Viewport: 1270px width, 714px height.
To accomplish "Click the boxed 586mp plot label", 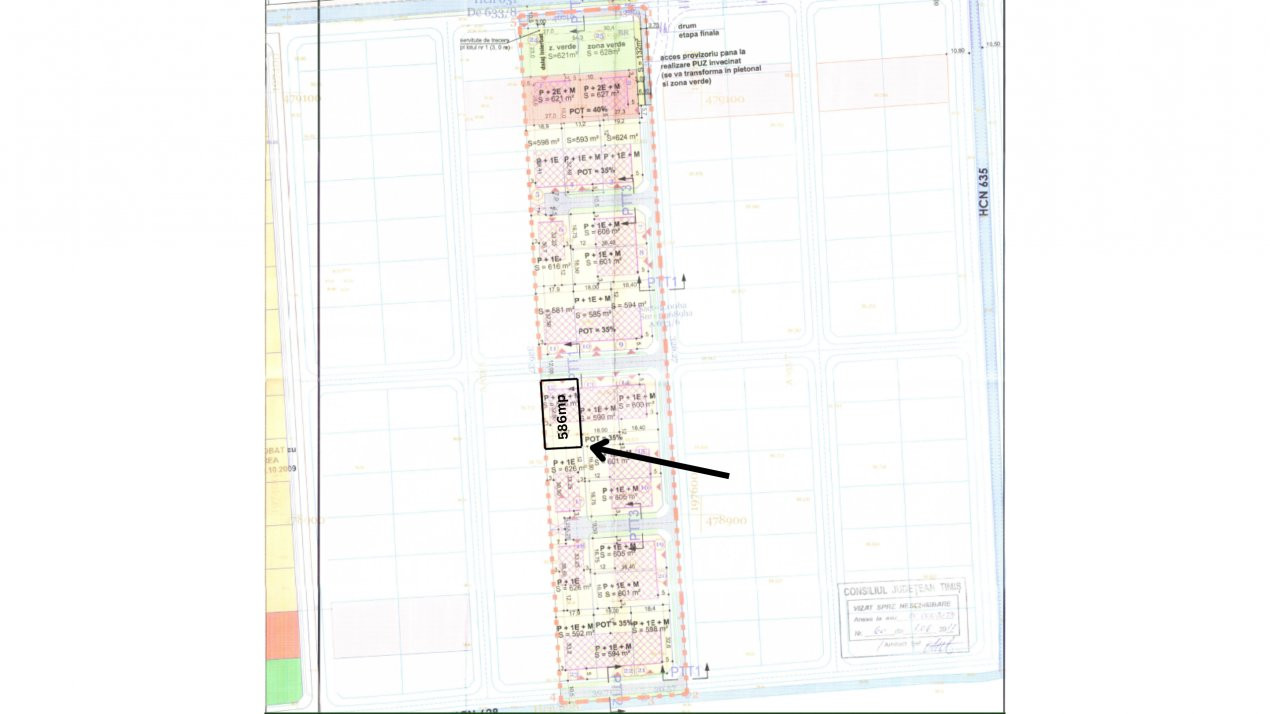I will coord(560,414).
